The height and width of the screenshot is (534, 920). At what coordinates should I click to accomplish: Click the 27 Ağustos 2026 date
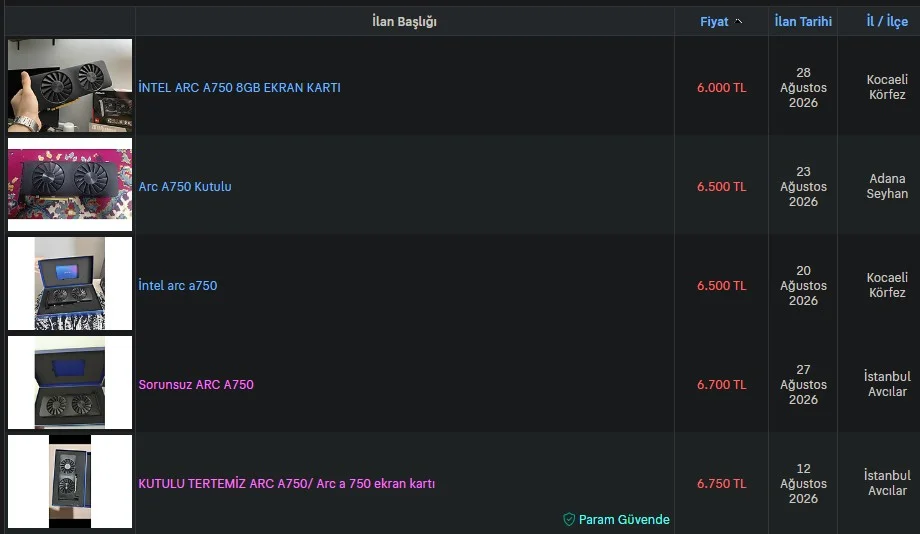pyautogui.click(x=803, y=384)
